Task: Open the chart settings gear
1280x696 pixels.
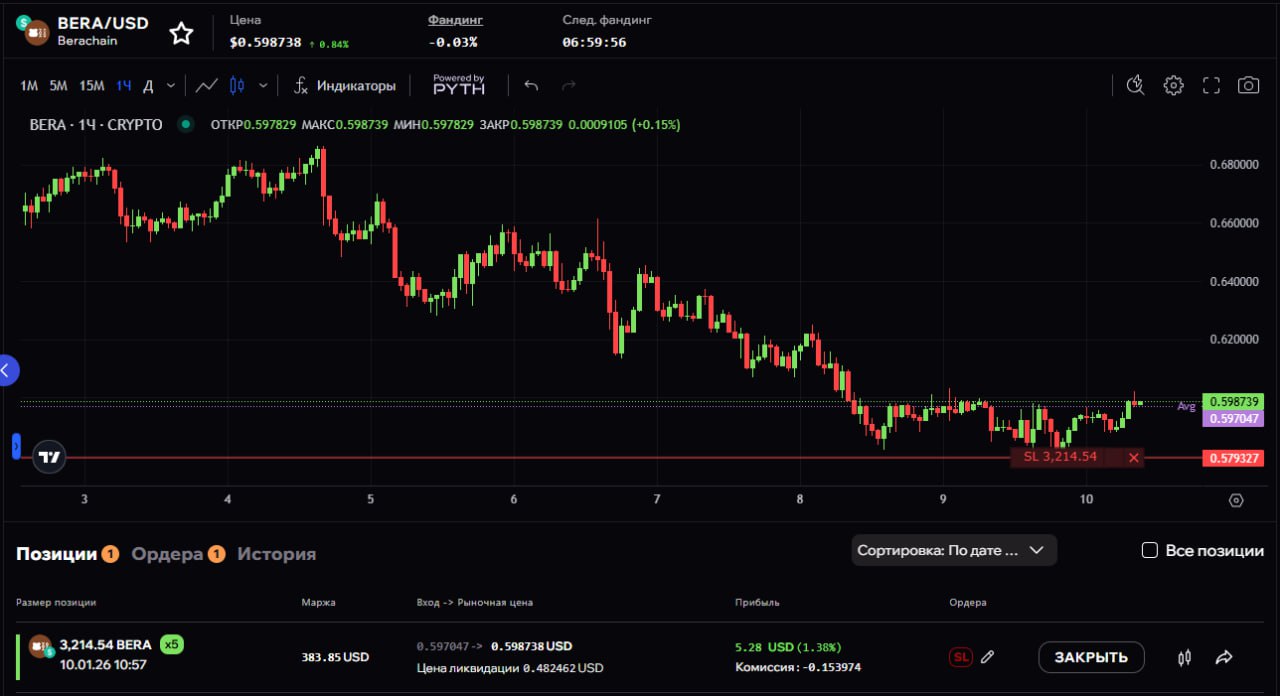Action: click(1173, 86)
